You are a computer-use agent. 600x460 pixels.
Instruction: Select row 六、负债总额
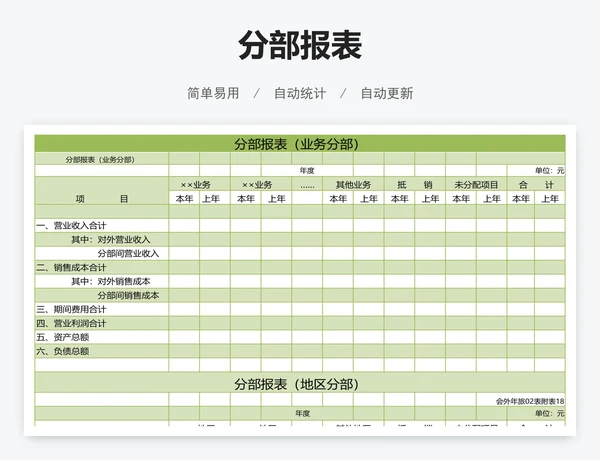300,351
